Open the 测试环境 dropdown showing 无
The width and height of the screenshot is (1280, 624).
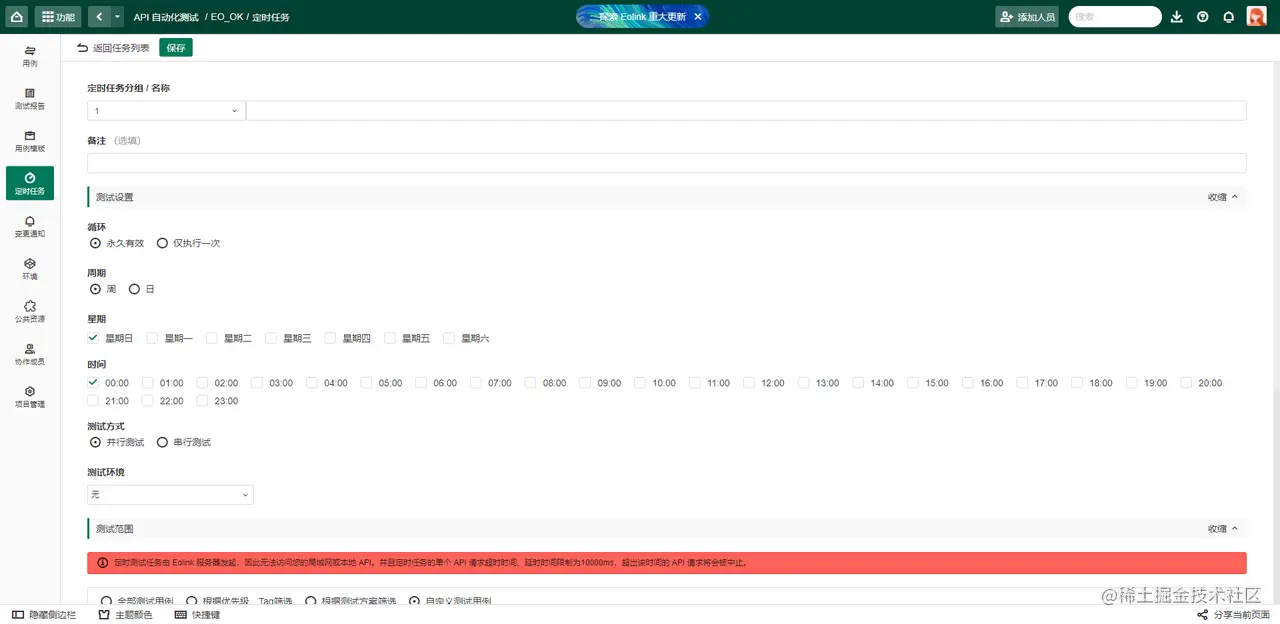point(170,494)
